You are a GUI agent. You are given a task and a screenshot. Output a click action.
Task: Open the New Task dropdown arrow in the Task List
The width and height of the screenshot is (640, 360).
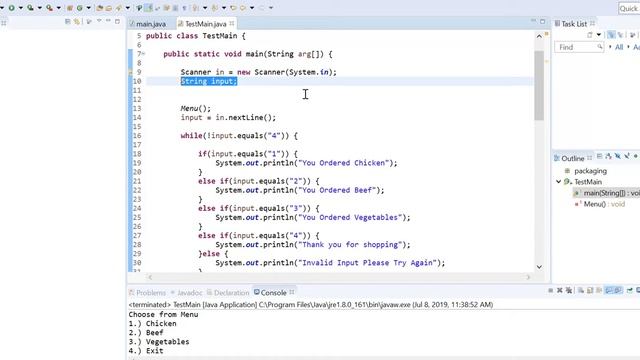click(599, 35)
